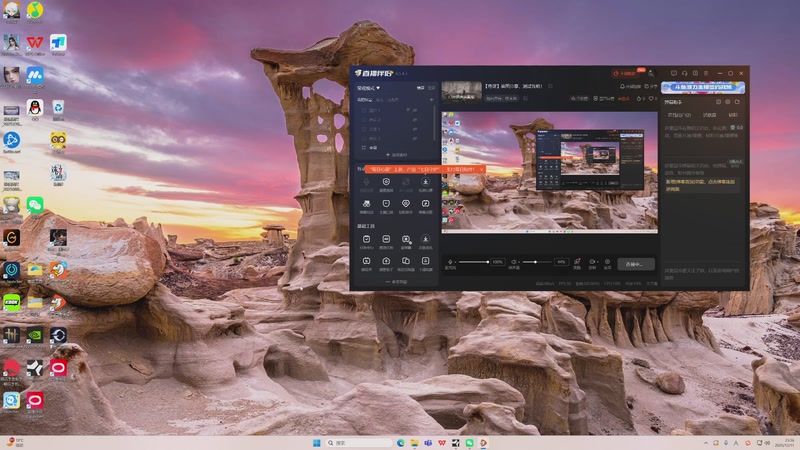Switch to the first tab in the chat panel

(680, 115)
